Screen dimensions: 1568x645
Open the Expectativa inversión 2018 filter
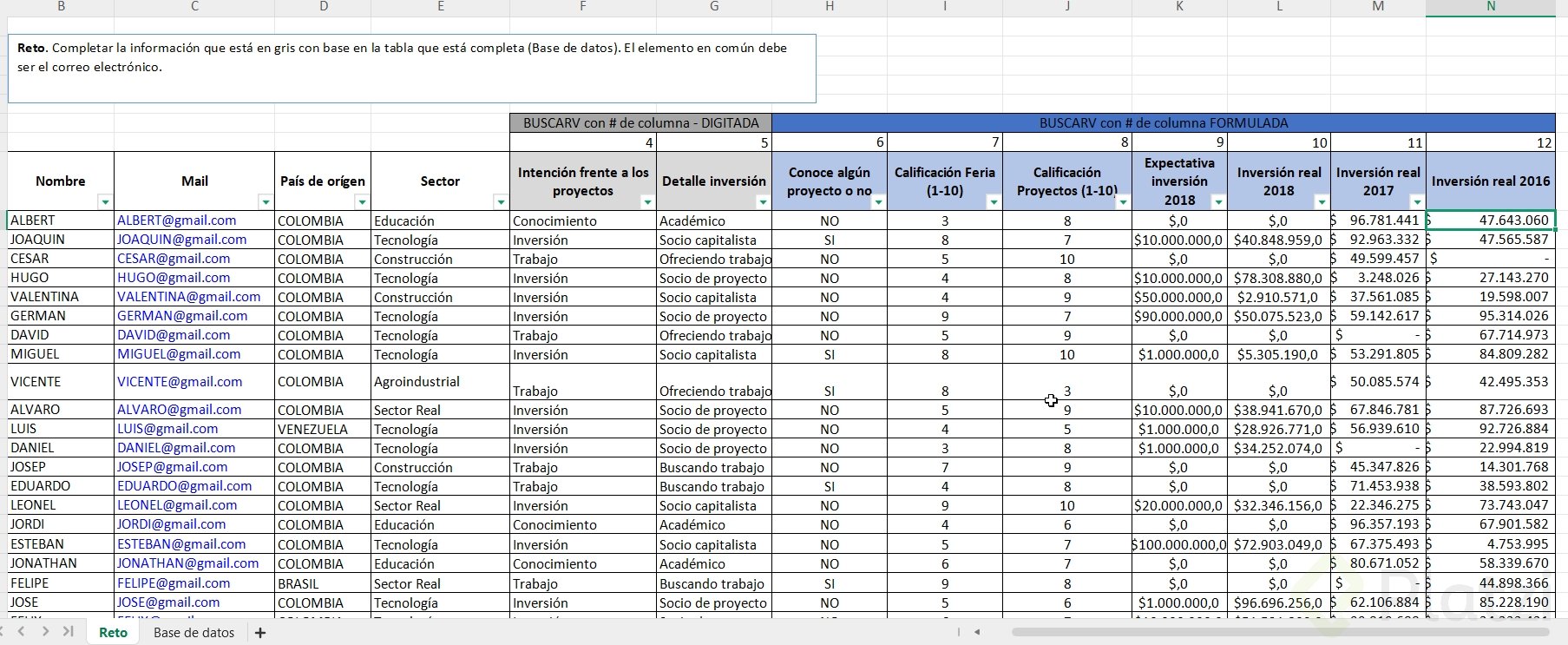[1218, 201]
